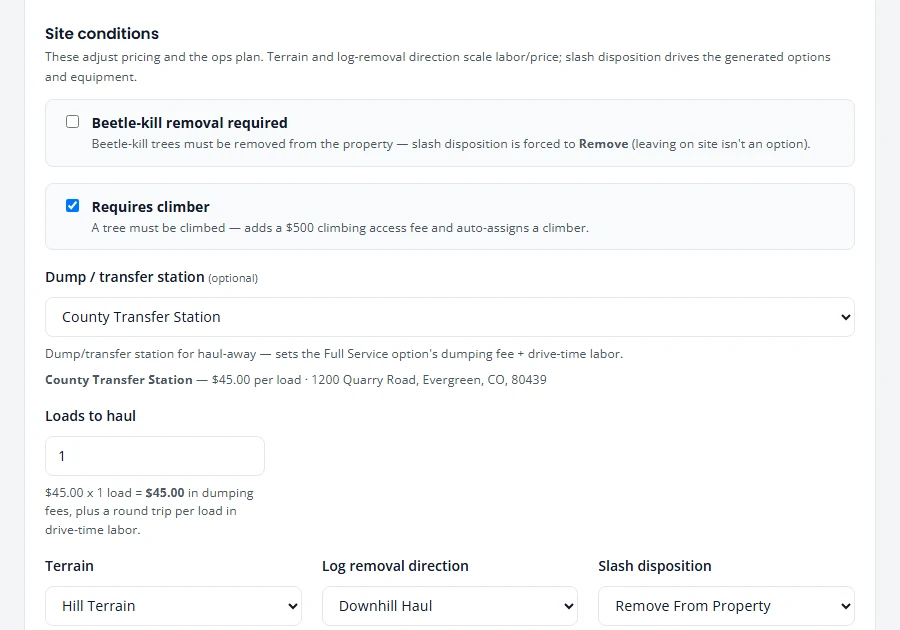Click the beetle-kill slash disposition description text
Image resolution: width=900 pixels, height=630 pixels.
(x=451, y=144)
